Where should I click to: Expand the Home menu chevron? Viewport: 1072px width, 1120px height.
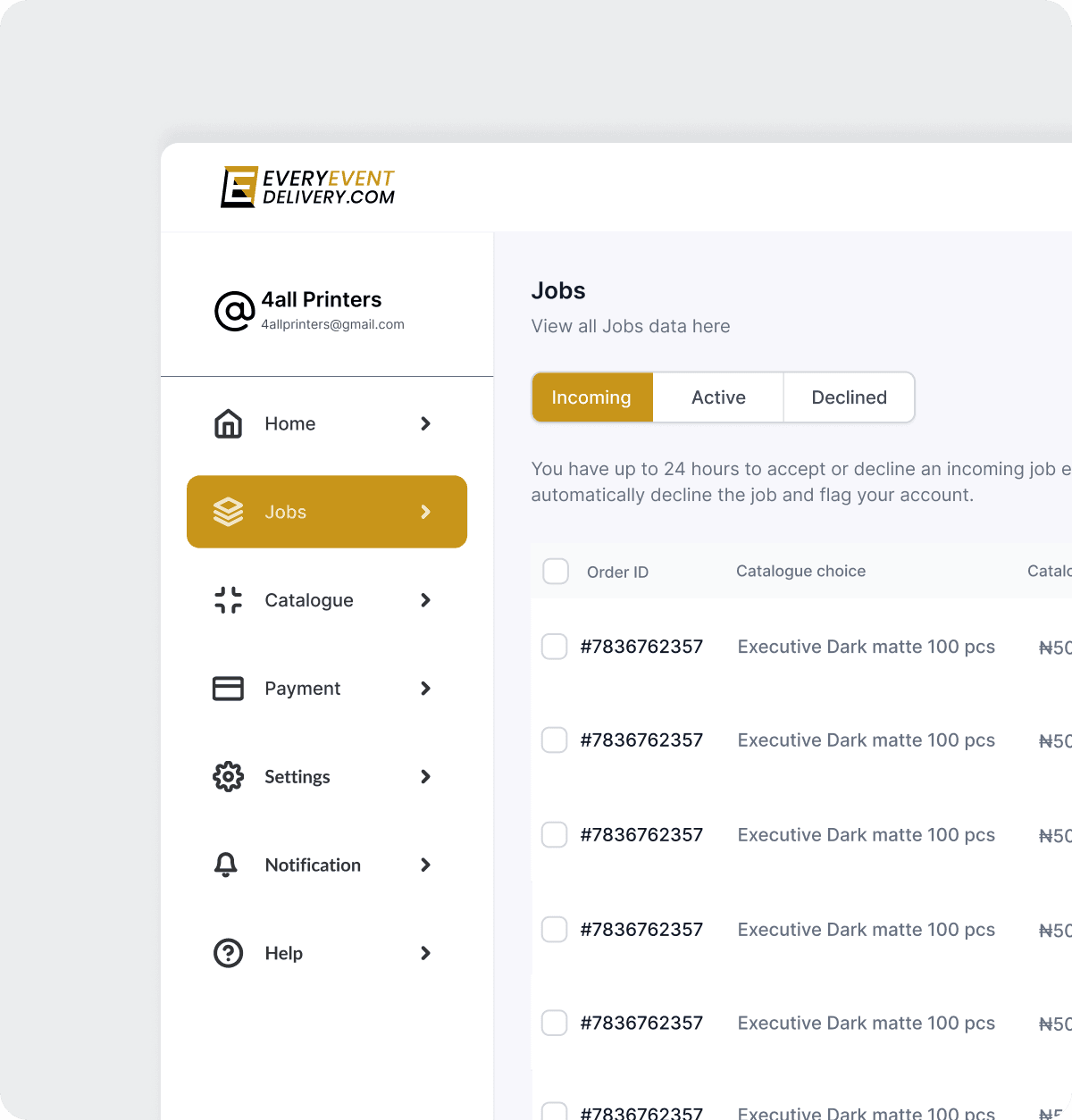(425, 423)
